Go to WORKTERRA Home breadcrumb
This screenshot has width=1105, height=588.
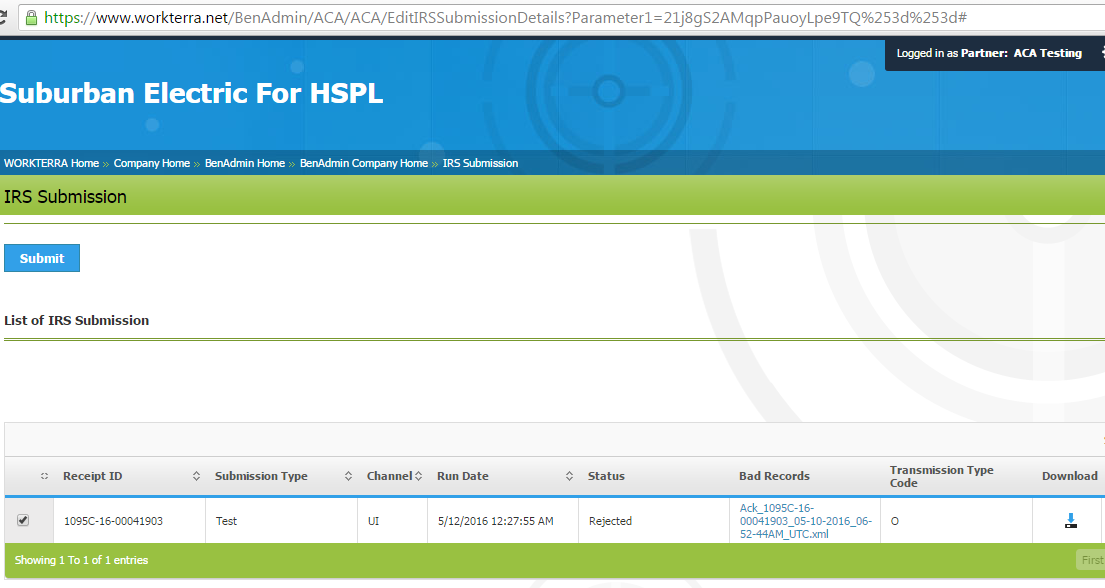pyautogui.click(x=51, y=163)
